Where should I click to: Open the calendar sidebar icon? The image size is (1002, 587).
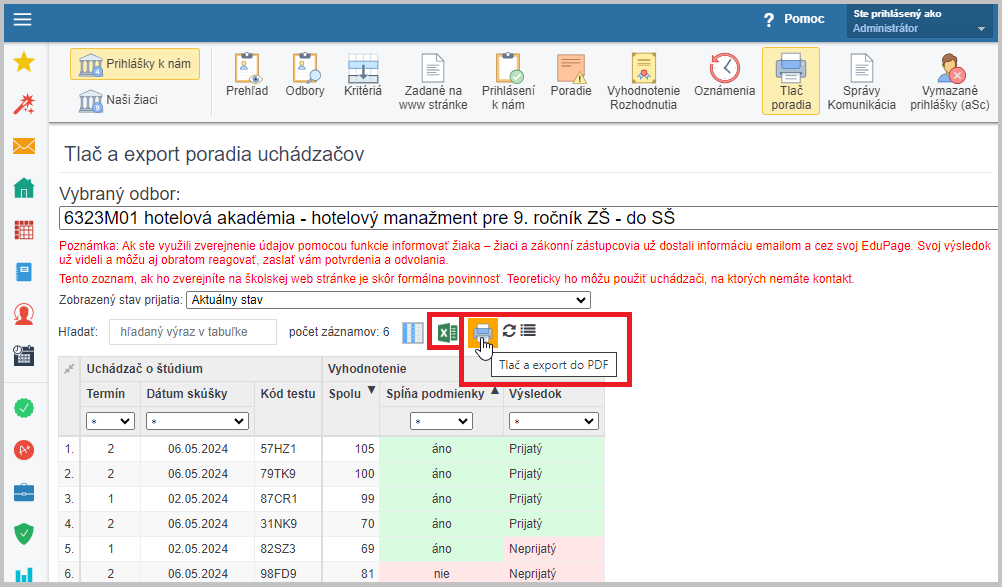pyautogui.click(x=24, y=229)
